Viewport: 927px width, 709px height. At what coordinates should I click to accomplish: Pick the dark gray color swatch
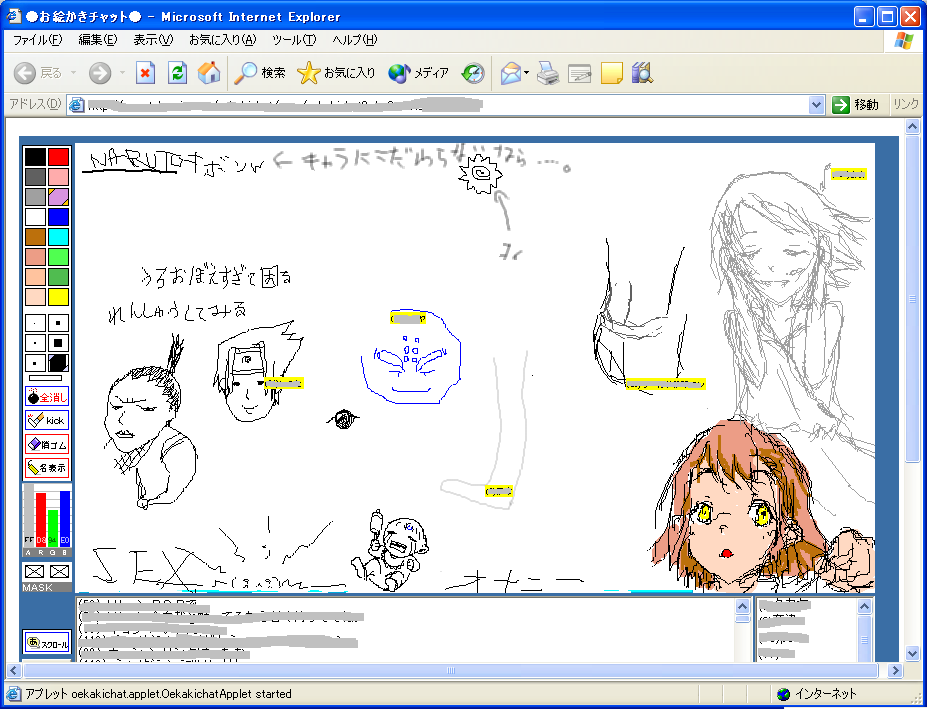click(35, 177)
